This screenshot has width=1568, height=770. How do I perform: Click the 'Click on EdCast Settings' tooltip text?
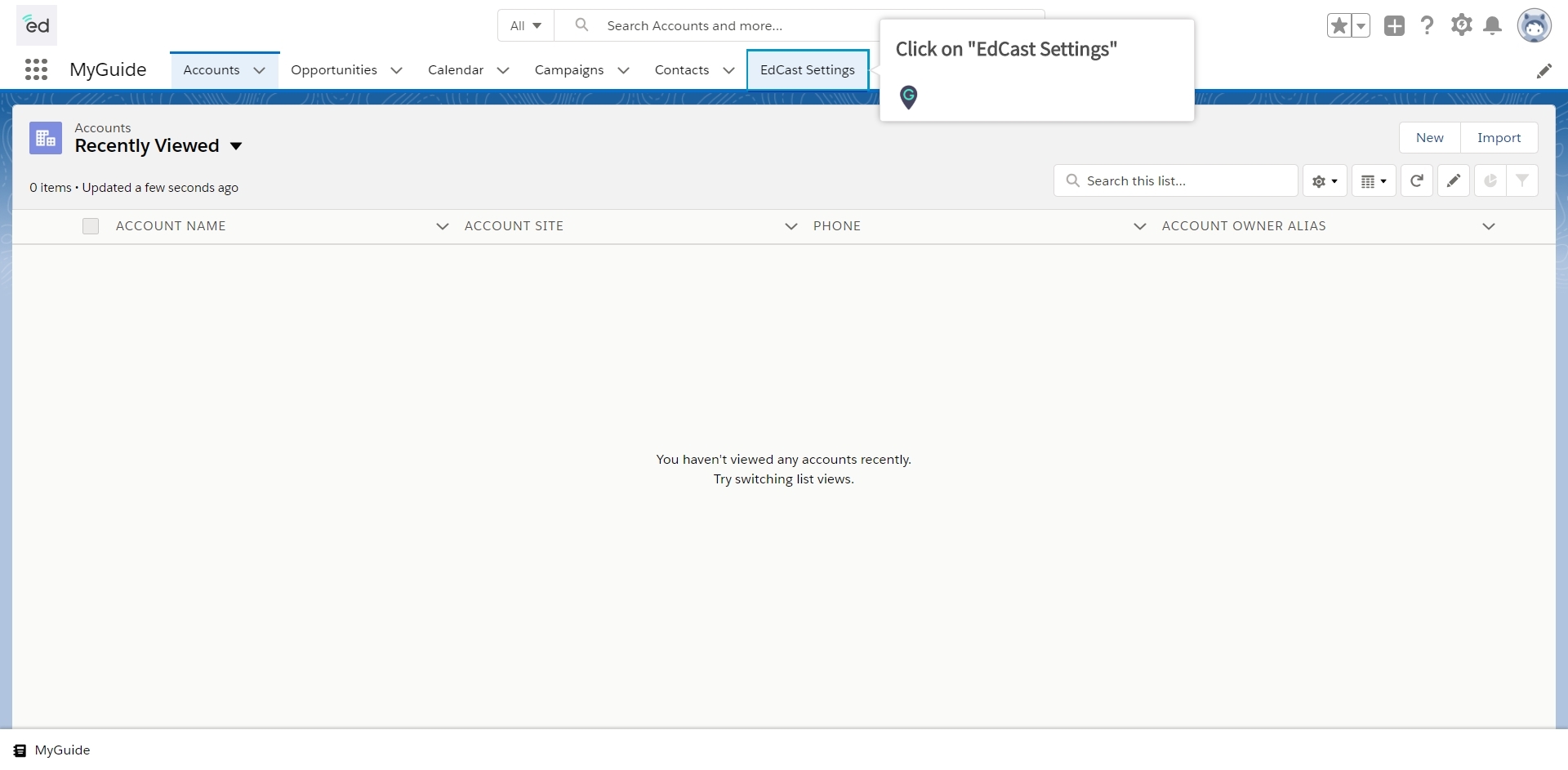pos(1006,49)
